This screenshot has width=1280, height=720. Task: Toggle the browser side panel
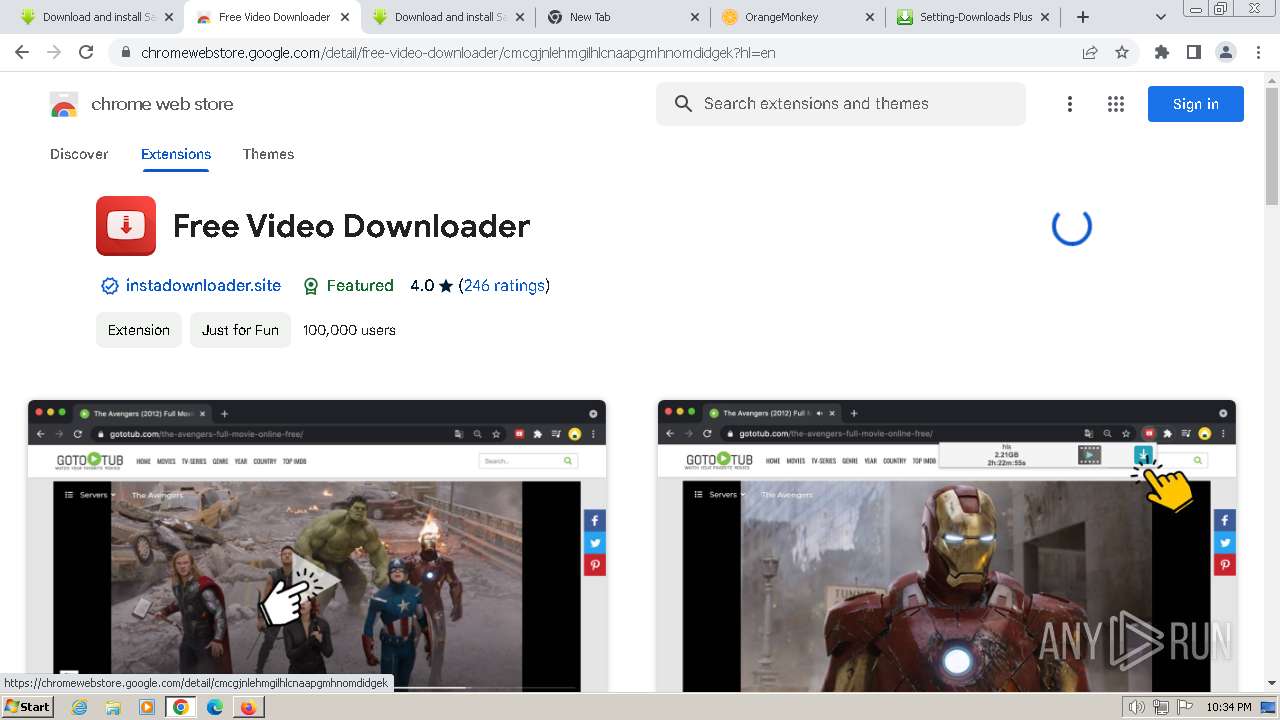1193,52
